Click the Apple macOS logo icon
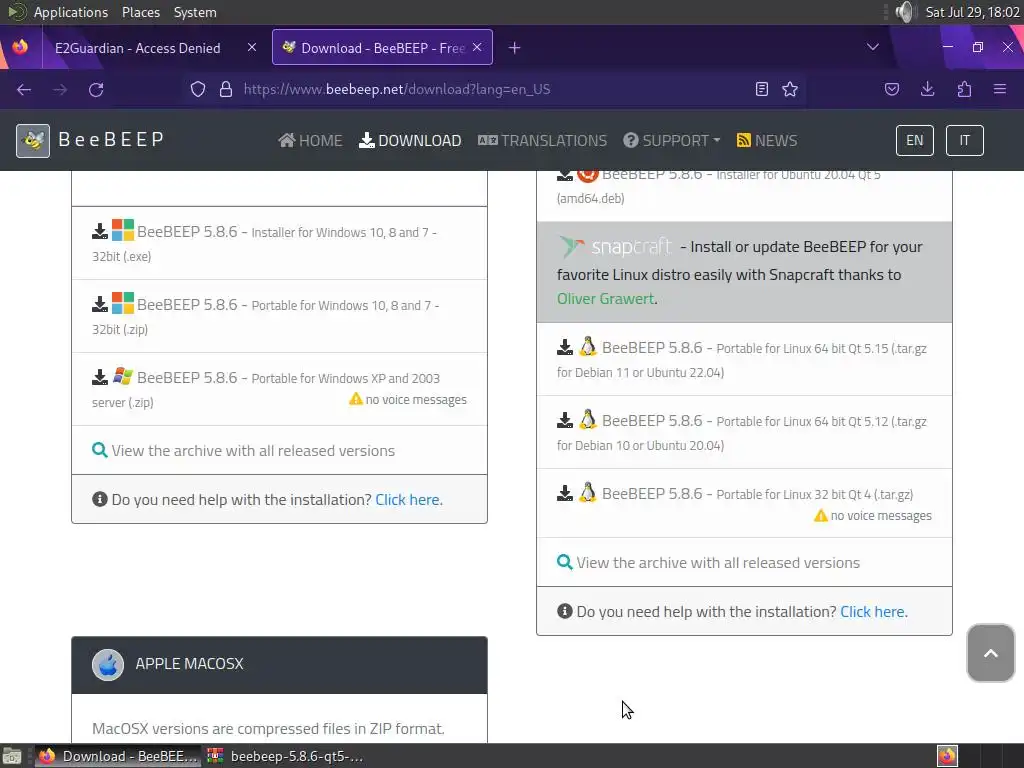The height and width of the screenshot is (768, 1024). click(108, 665)
